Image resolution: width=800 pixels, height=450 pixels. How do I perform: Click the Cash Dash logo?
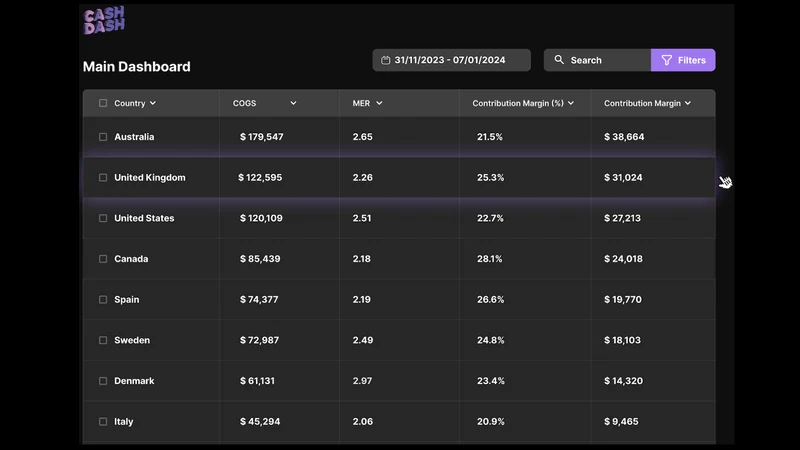[104, 20]
